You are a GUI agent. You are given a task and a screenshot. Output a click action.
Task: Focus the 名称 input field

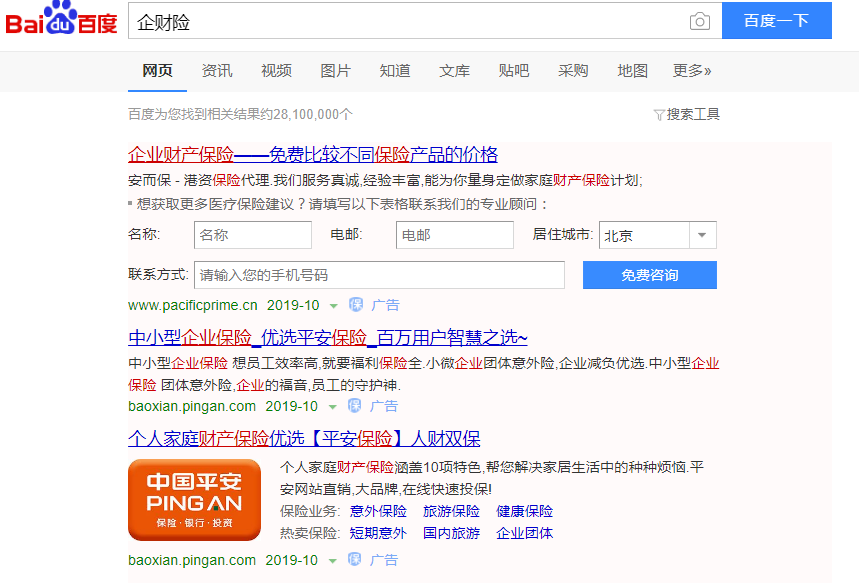[x=253, y=235]
